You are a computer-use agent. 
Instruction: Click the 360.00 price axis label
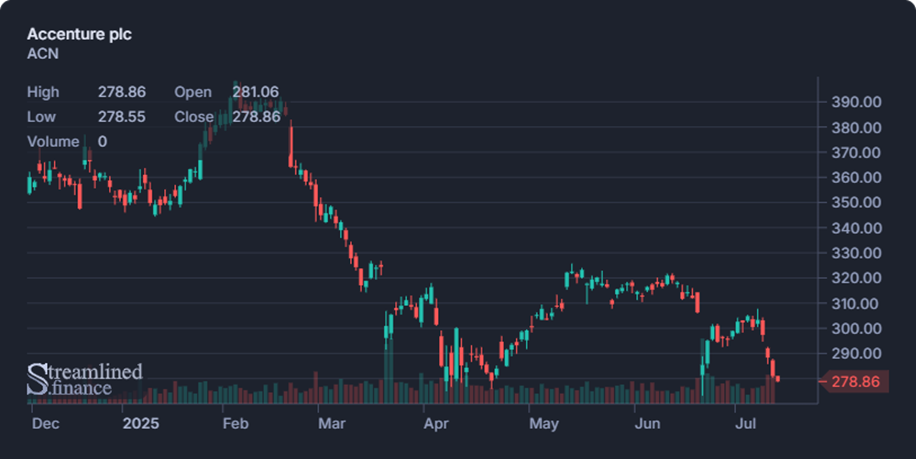pyautogui.click(x=856, y=178)
